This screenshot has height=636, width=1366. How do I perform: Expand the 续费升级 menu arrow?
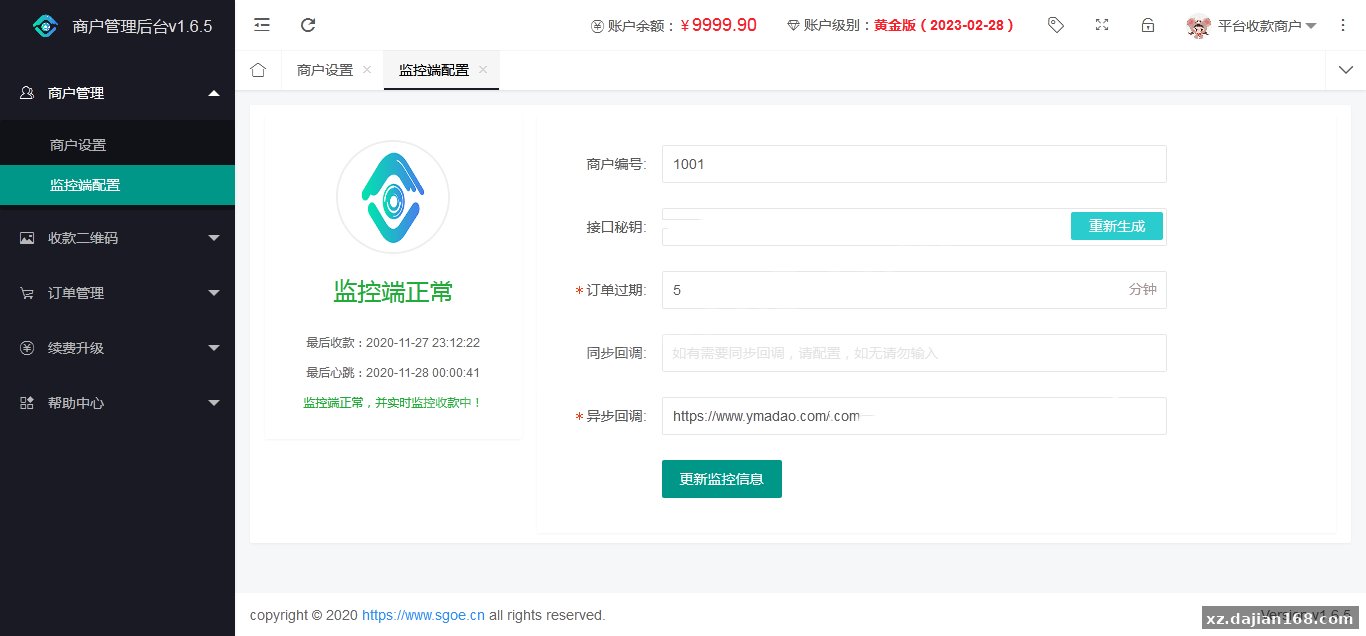pyautogui.click(x=213, y=348)
